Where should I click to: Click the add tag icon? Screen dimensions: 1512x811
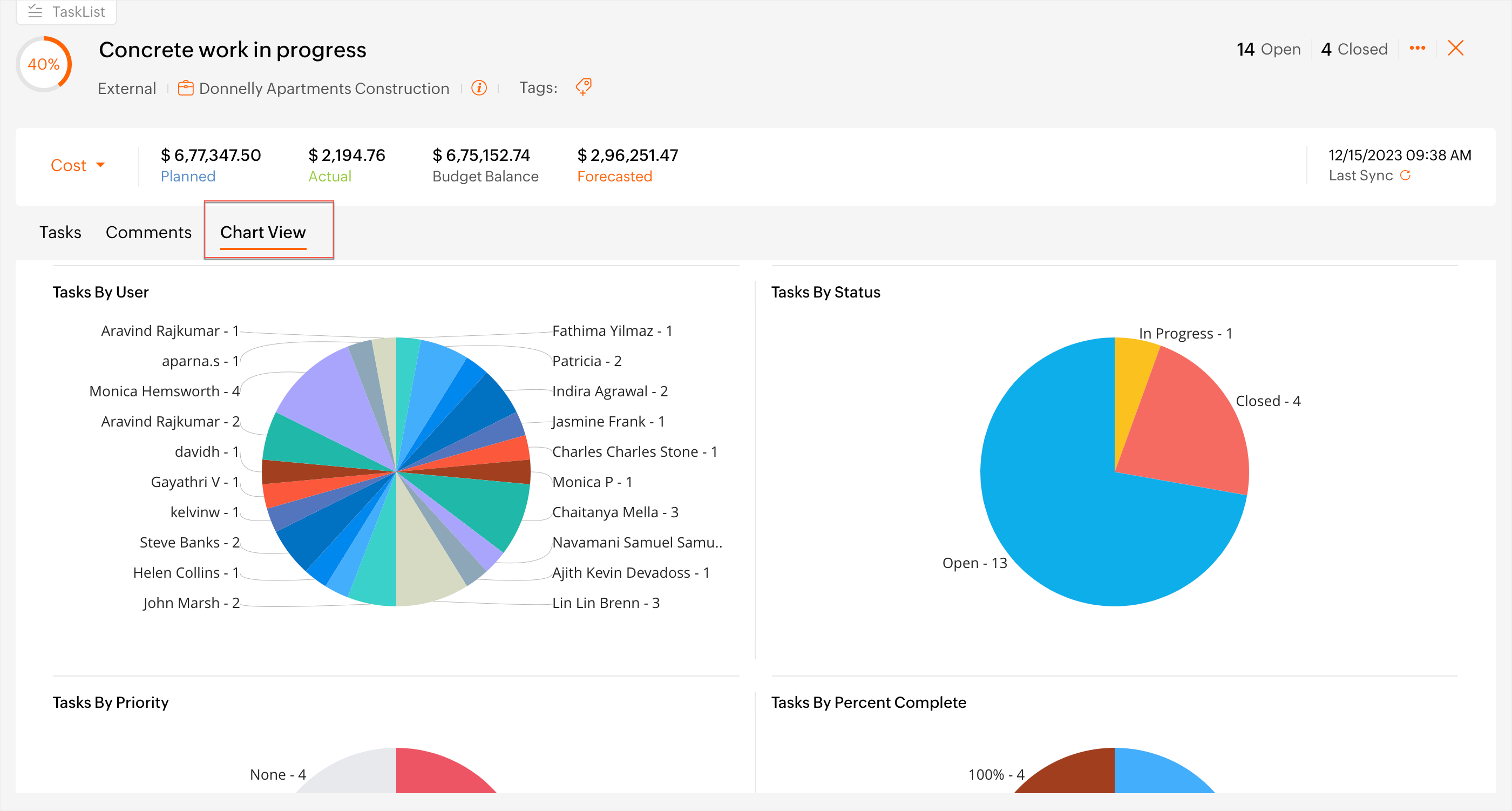point(584,87)
